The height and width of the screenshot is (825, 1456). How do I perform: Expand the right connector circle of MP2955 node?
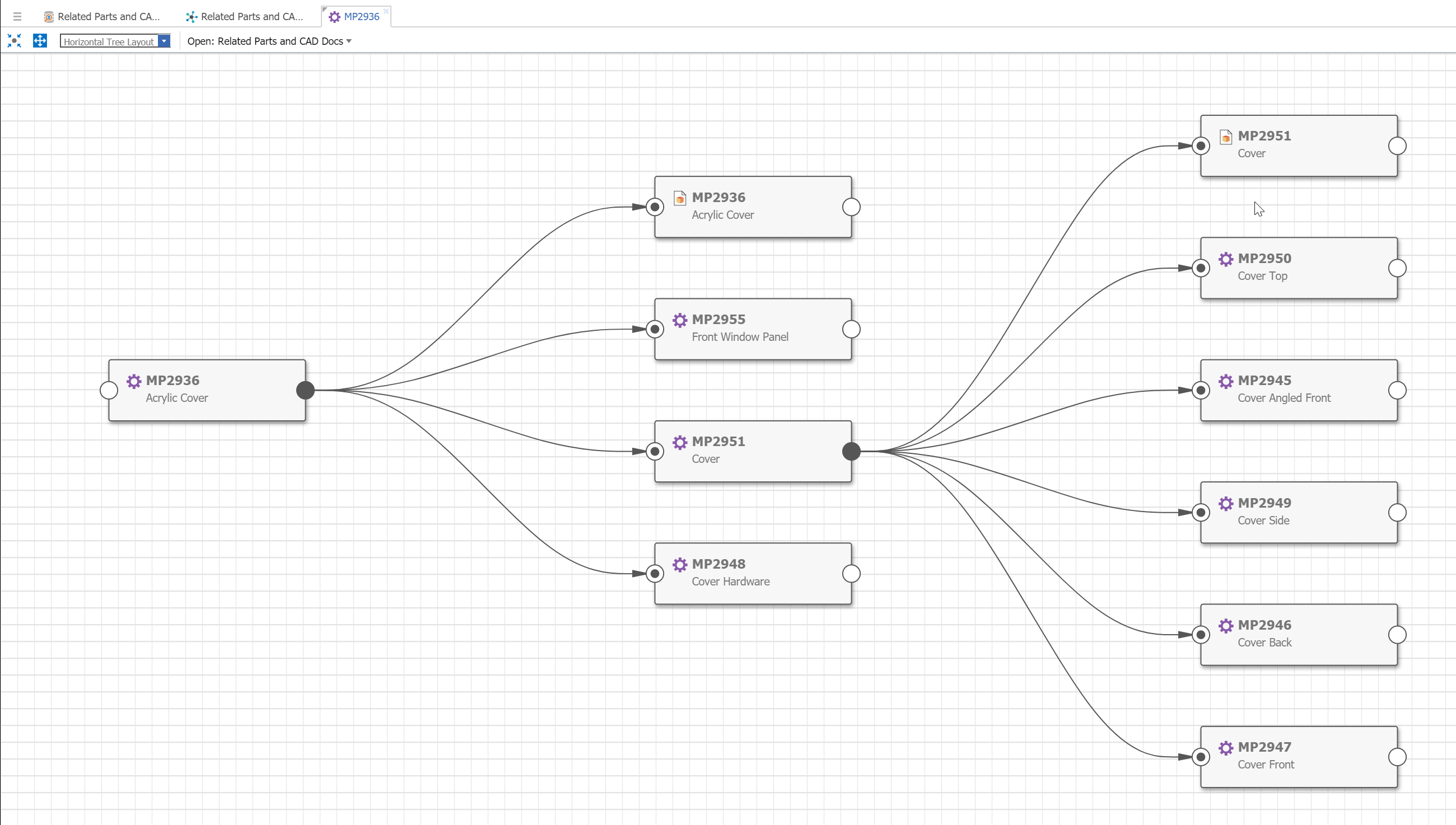tap(851, 329)
